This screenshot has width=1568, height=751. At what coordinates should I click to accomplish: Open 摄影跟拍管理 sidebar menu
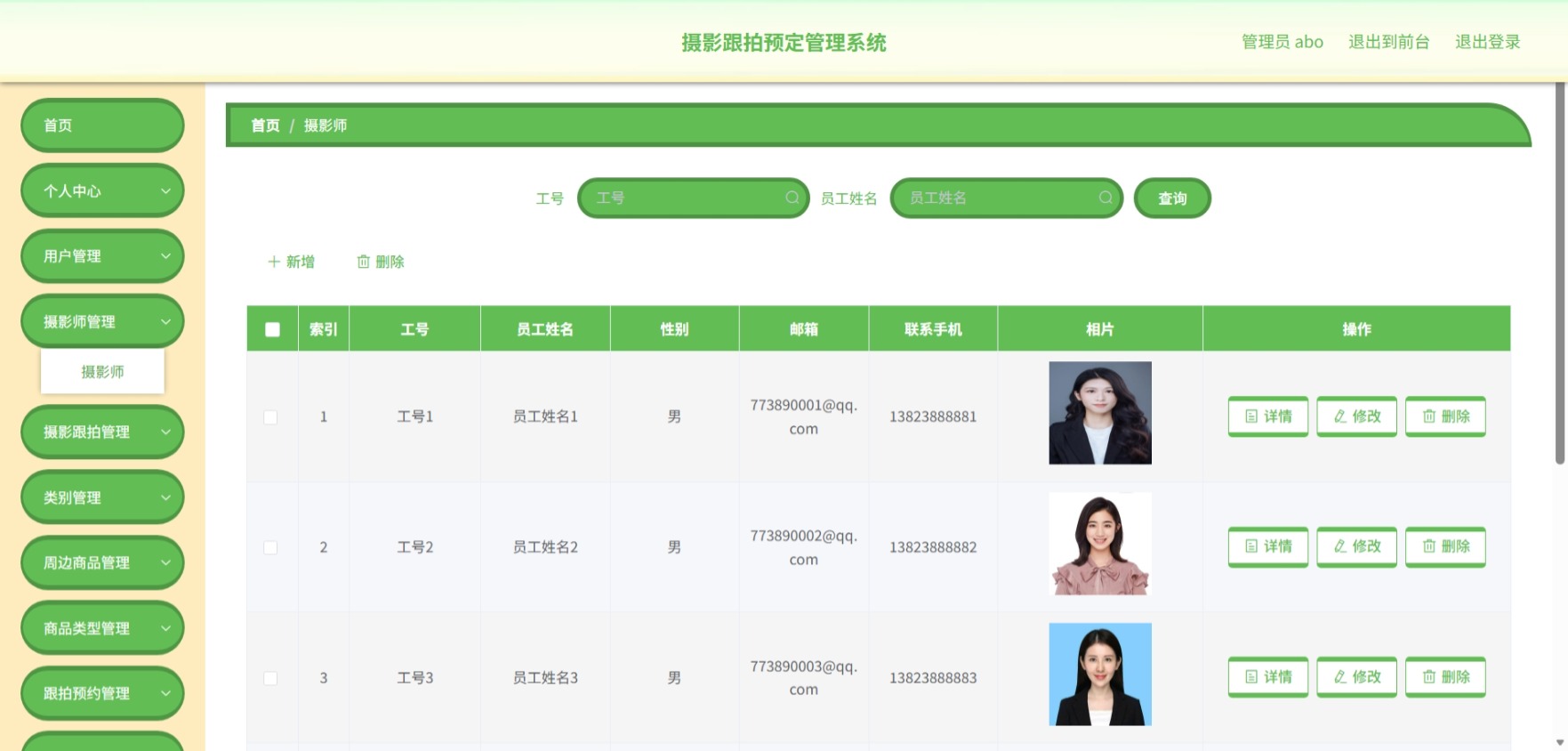pos(102,432)
